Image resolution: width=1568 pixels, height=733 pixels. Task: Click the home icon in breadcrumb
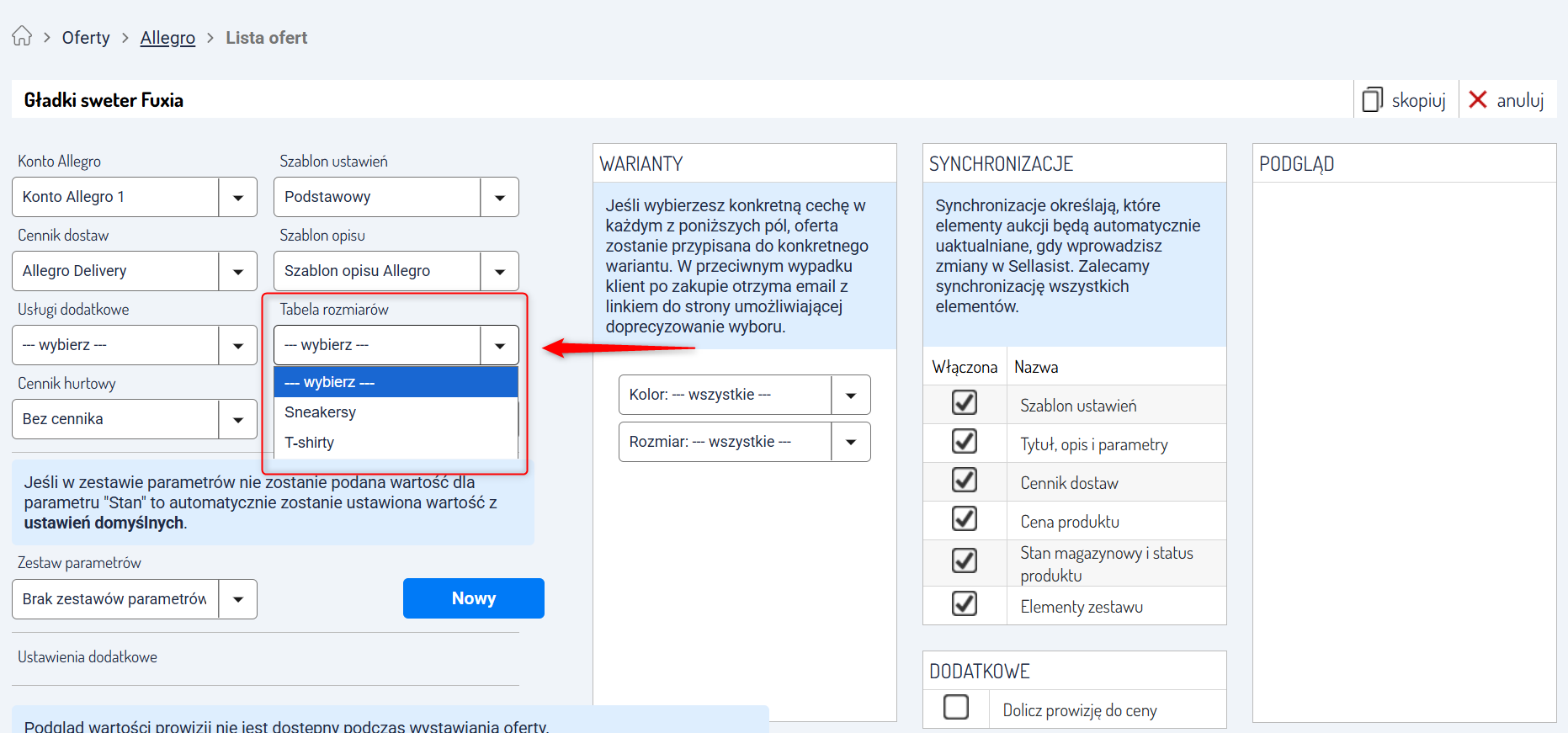point(22,36)
